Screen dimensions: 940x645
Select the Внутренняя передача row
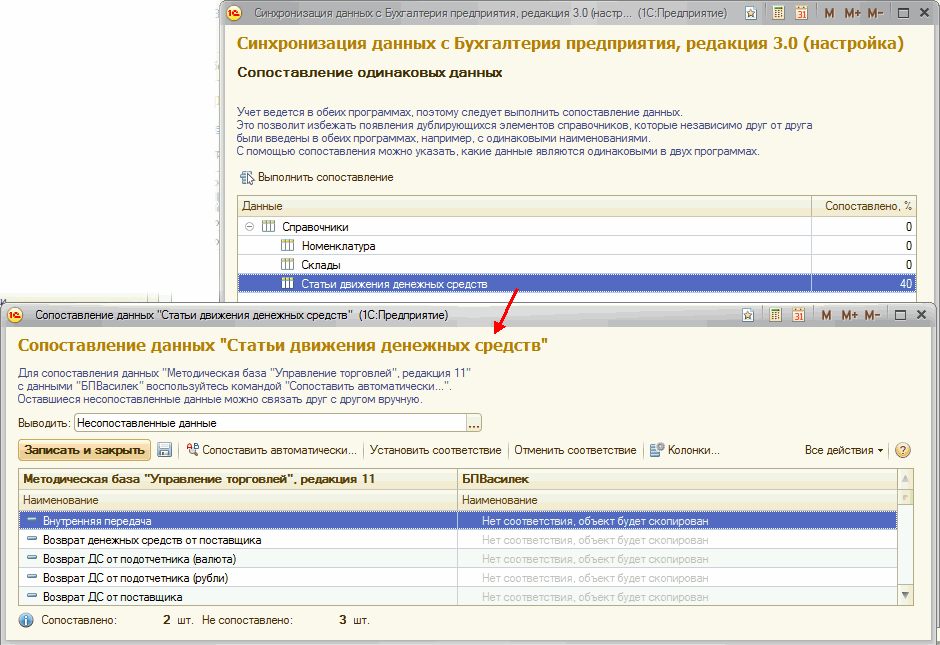coord(458,522)
